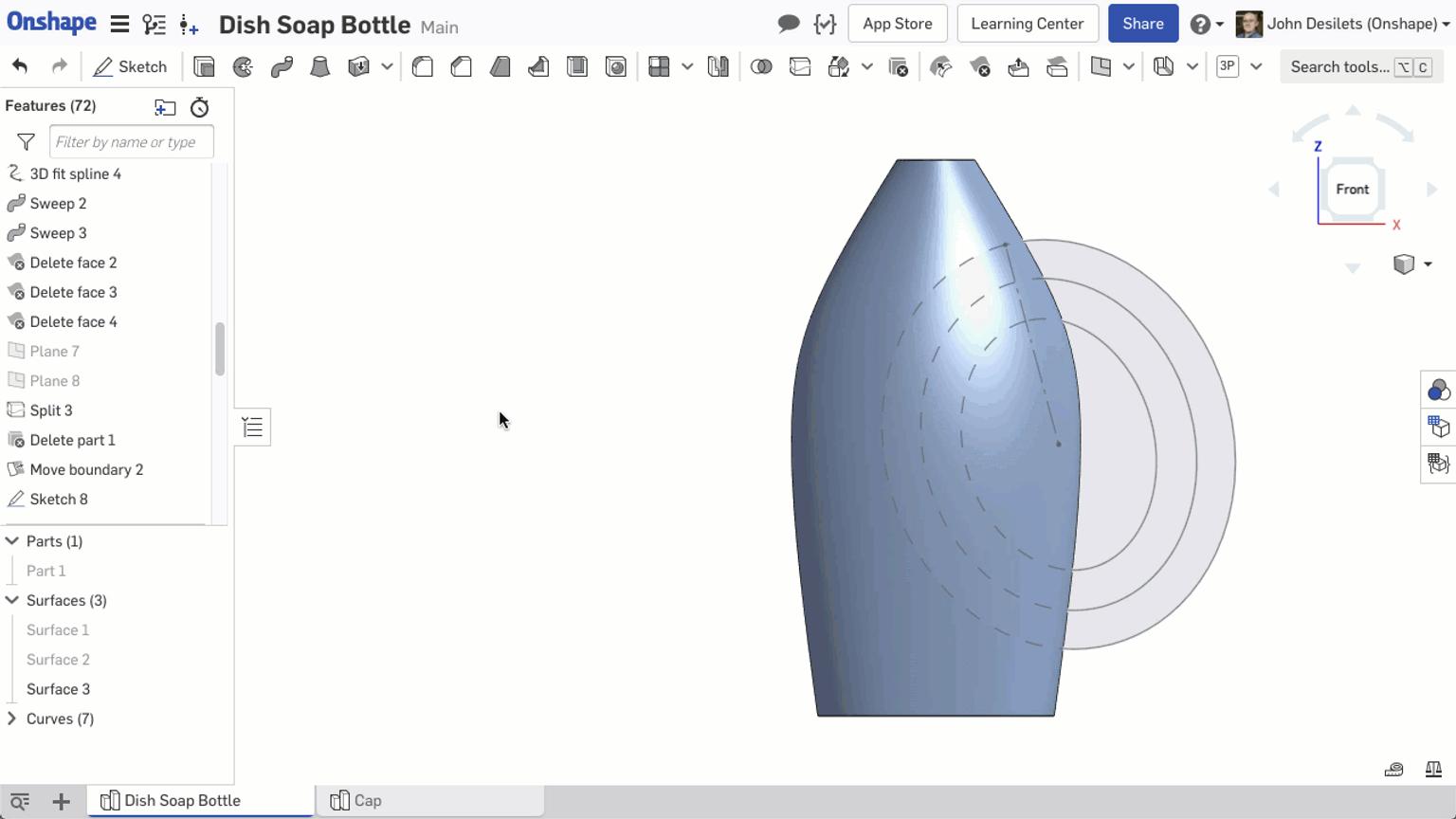The width and height of the screenshot is (1456, 819).
Task: Collapse the Parts (1) section
Action: (11, 540)
